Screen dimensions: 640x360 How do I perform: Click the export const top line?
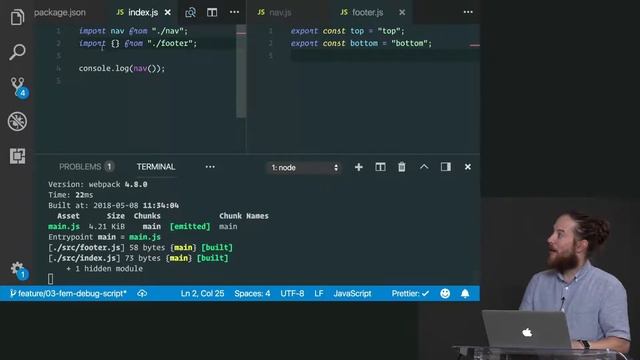(347, 31)
